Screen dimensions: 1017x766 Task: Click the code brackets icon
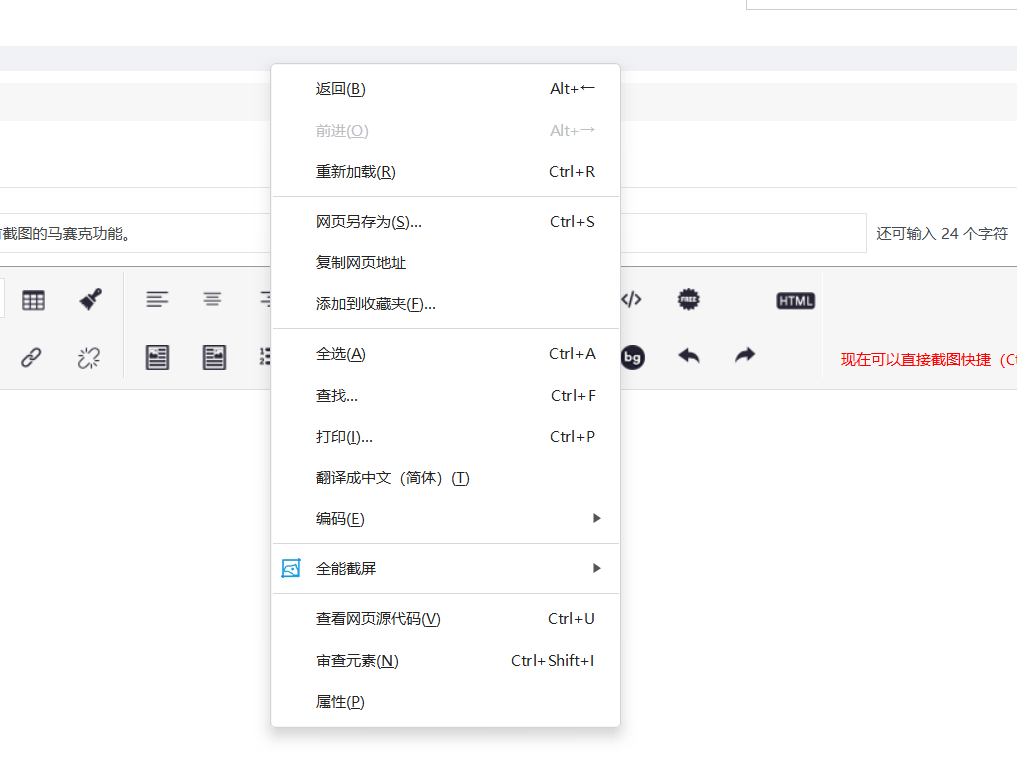pyautogui.click(x=631, y=300)
